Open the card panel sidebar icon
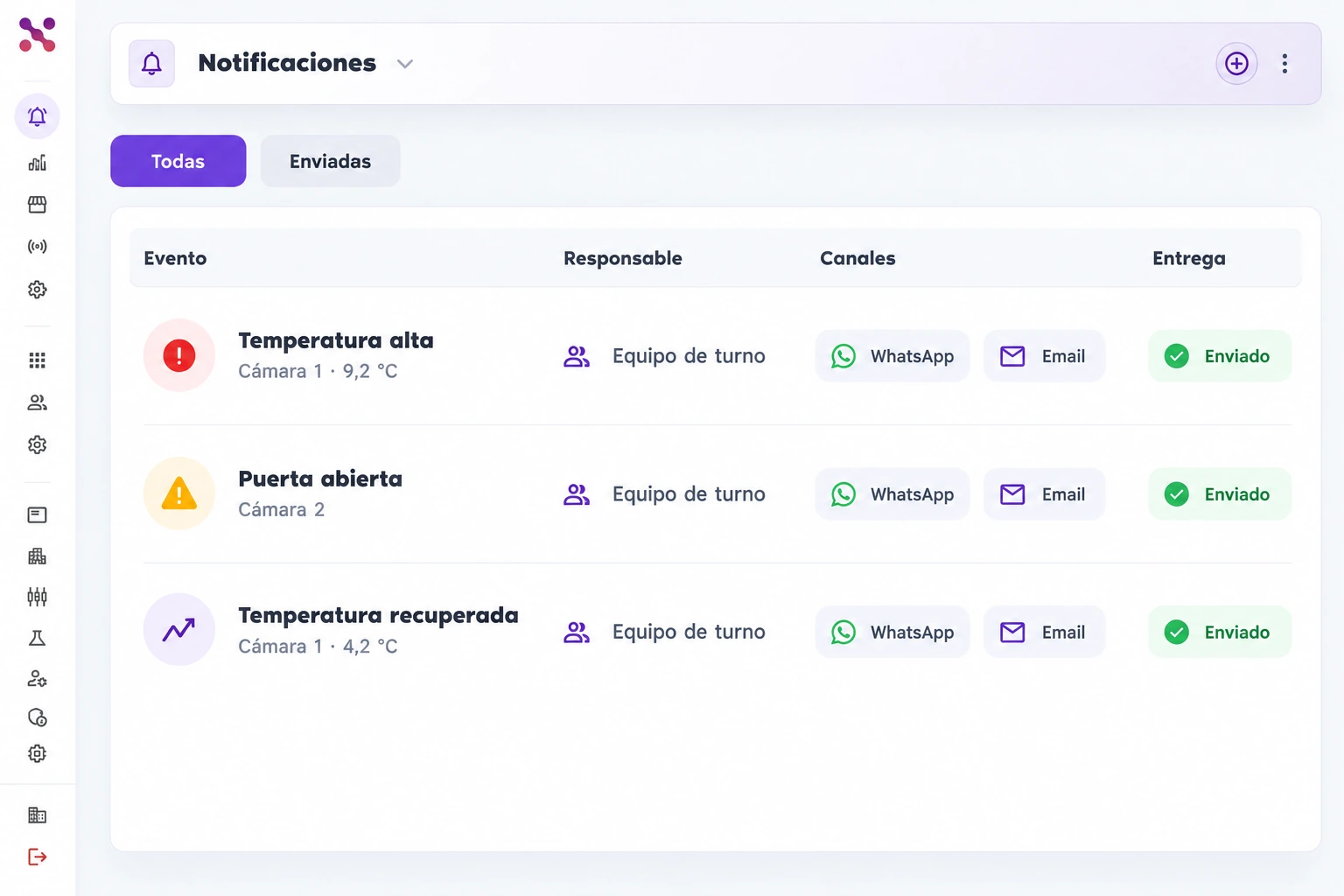1344x896 pixels. [37, 514]
